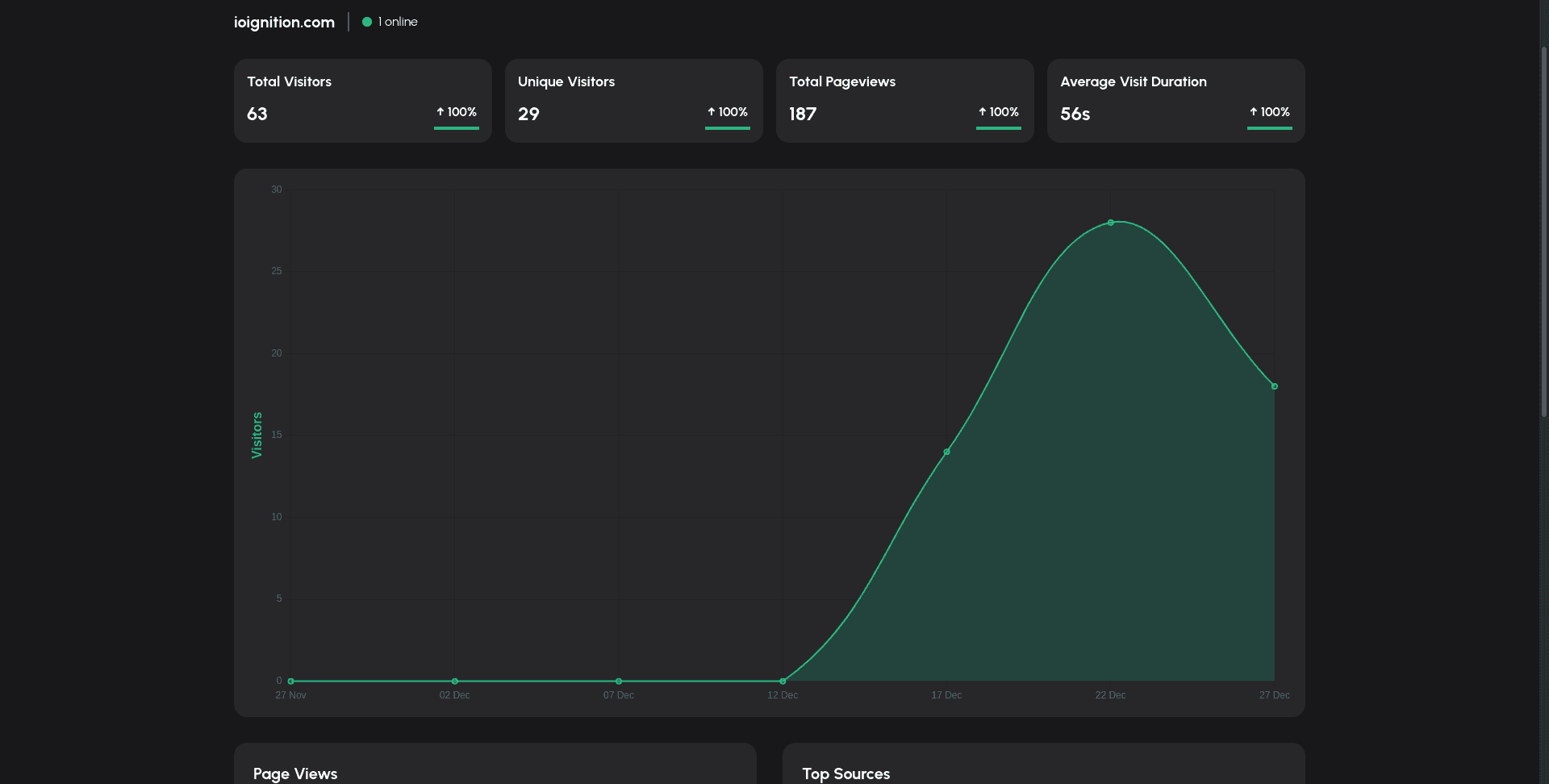The height and width of the screenshot is (784, 1549).
Task: Click the '30' y-axis tick label
Action: pyautogui.click(x=277, y=190)
